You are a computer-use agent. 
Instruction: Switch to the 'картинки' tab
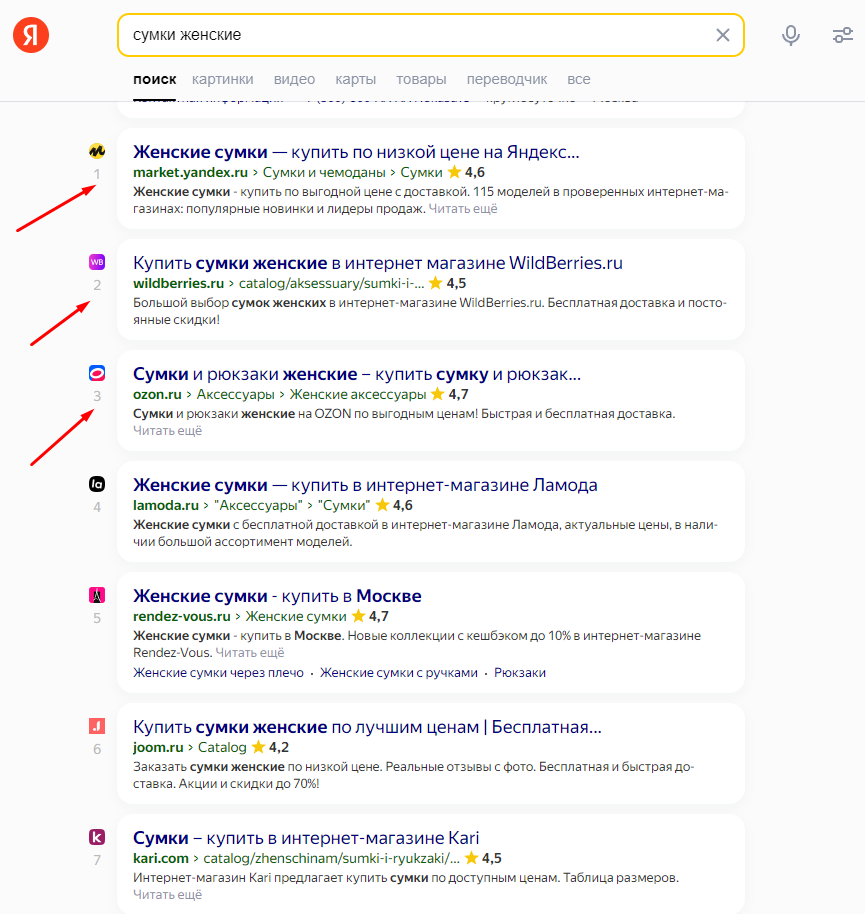[x=223, y=79]
